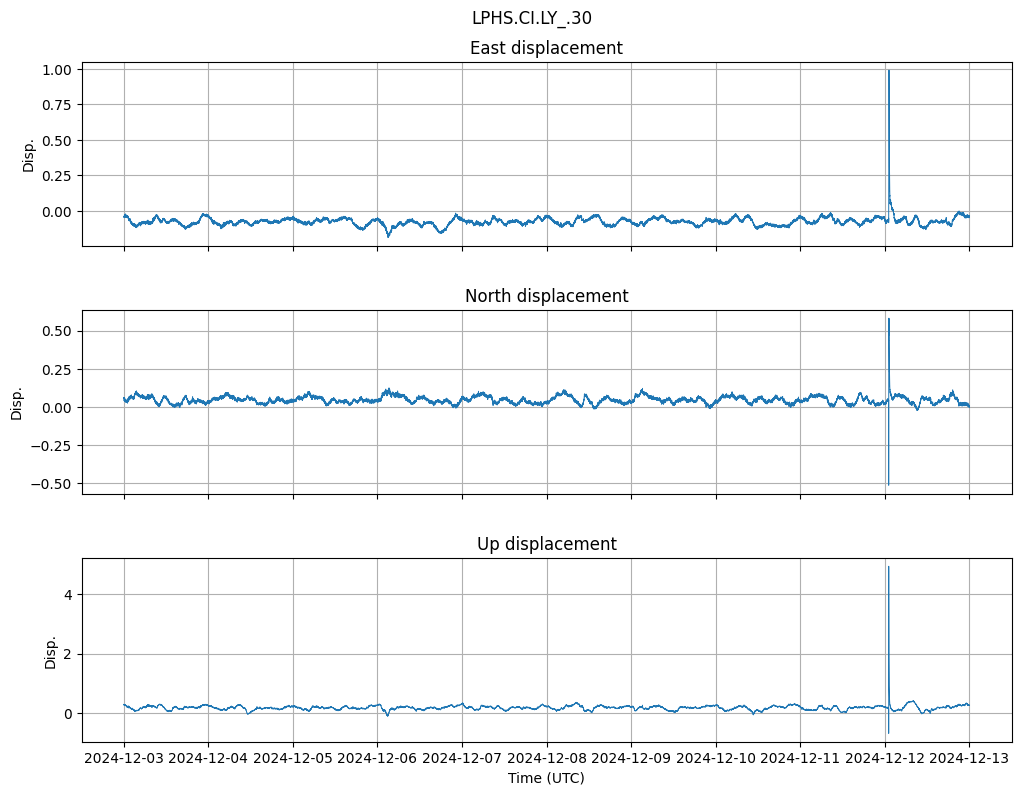
Task: Select the 2024-12-12 date tick label
Action: 884,759
